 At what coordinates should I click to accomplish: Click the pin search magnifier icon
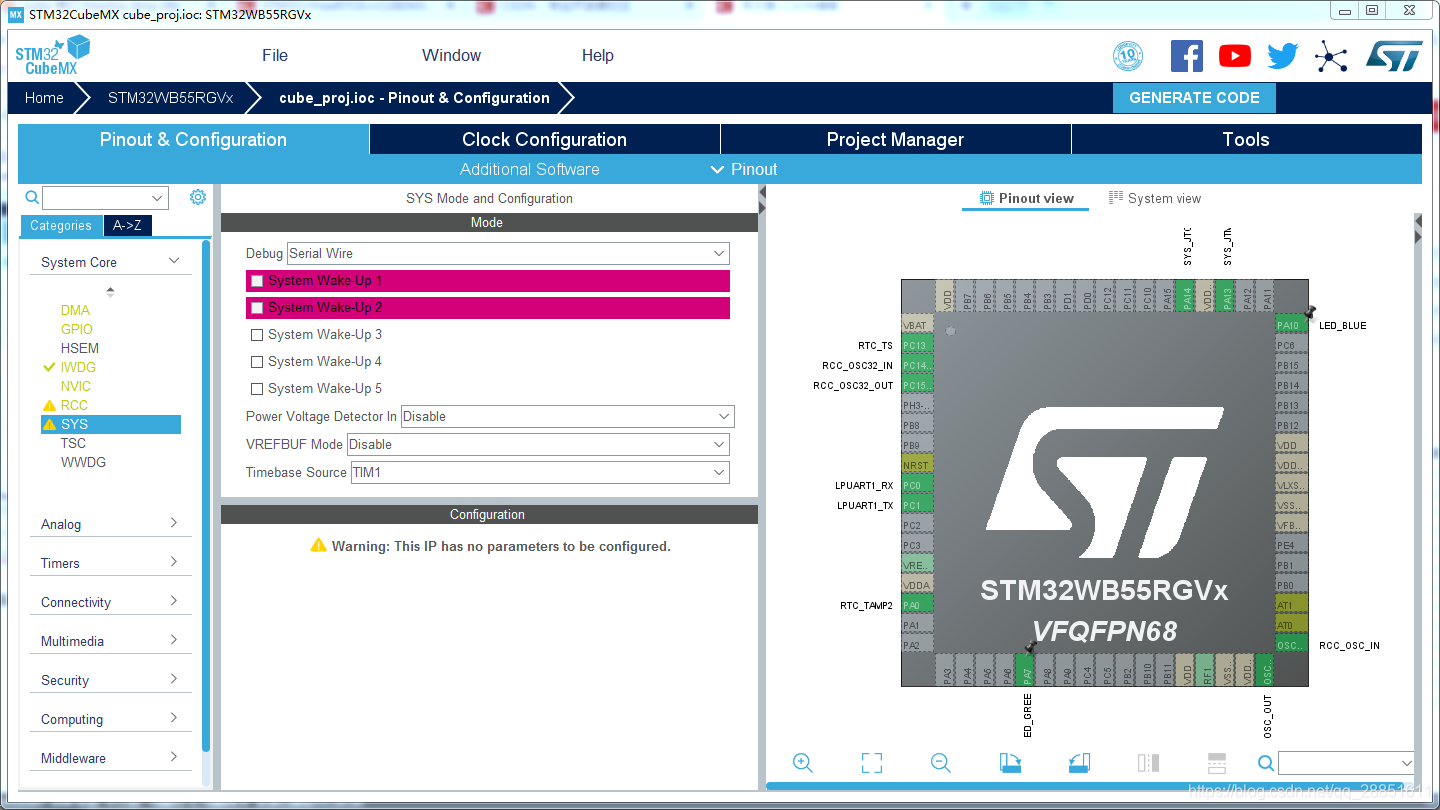point(1266,763)
